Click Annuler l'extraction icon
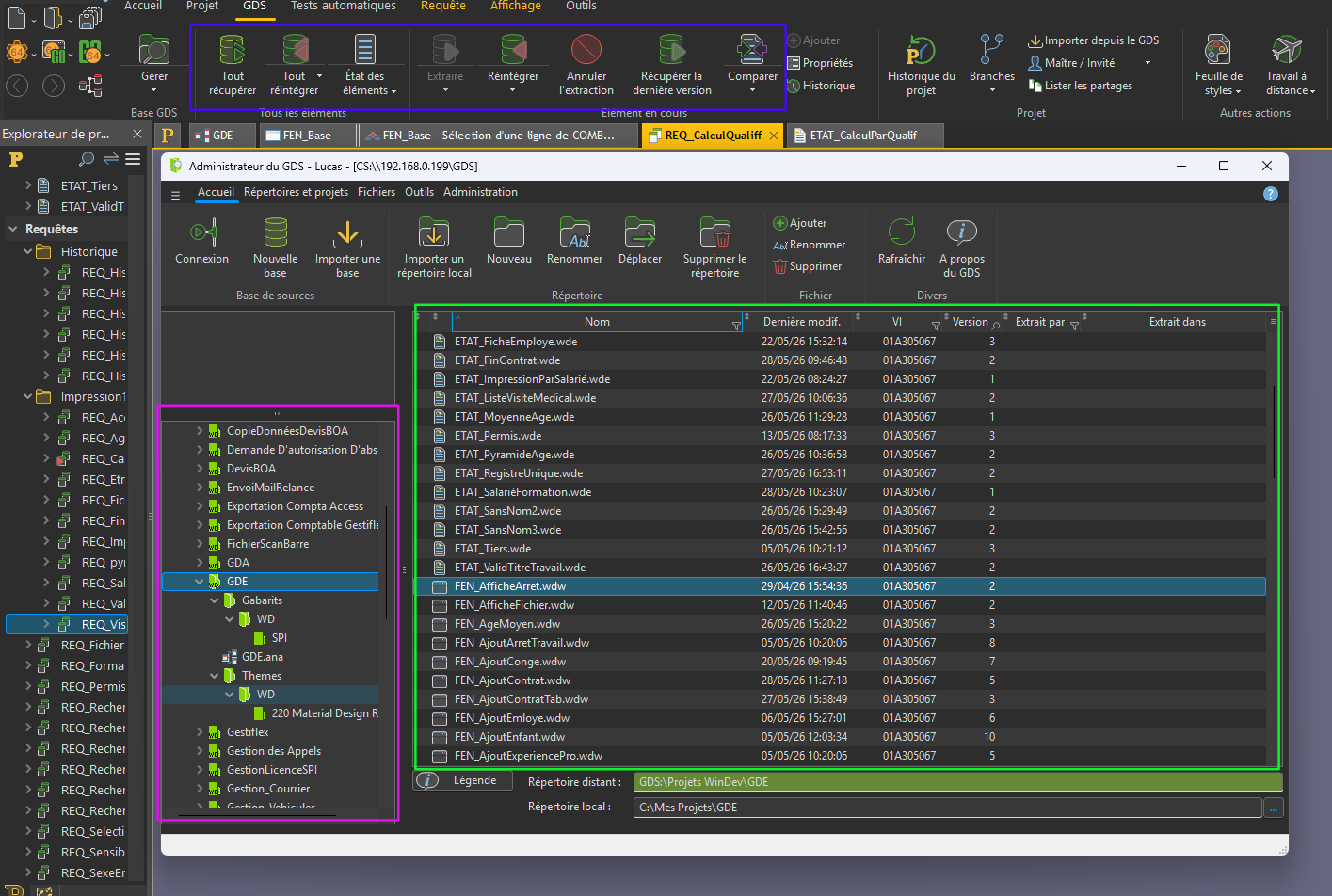Viewport: 1332px width, 896px height. point(586,50)
